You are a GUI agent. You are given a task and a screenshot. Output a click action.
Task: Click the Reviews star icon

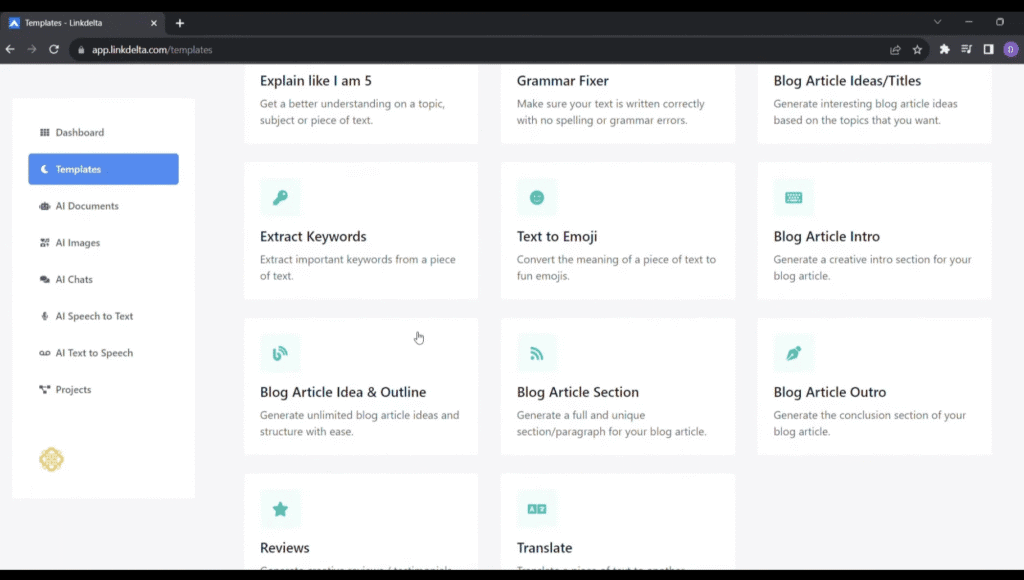pos(280,509)
